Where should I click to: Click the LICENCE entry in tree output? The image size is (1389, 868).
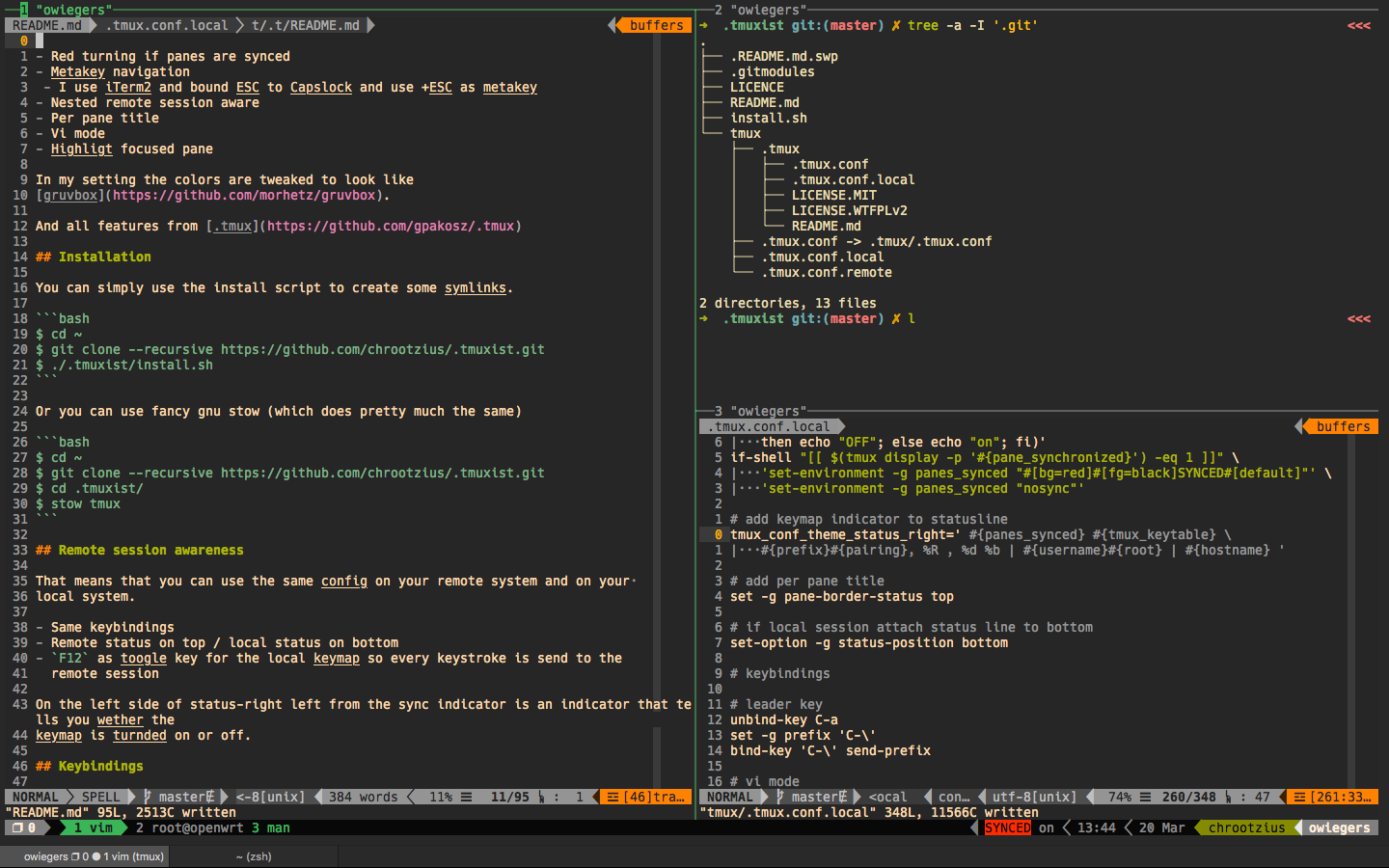coord(757,87)
